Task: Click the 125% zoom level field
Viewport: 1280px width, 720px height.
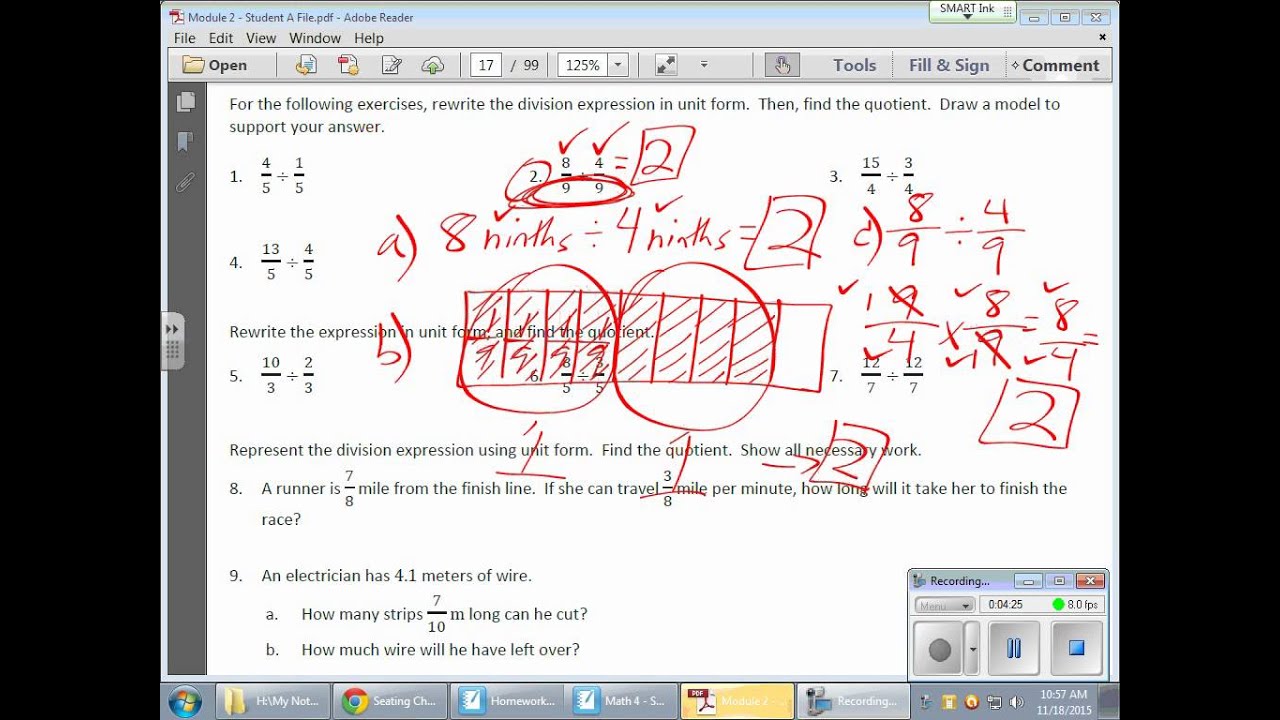Action: point(582,65)
